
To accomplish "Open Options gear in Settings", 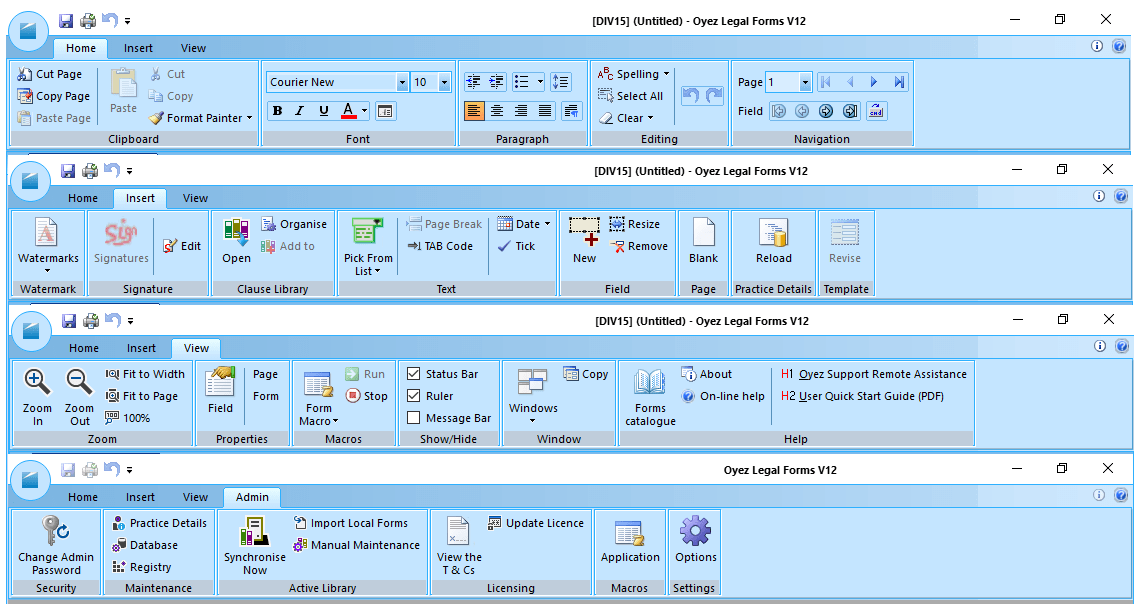I will [x=695, y=531].
